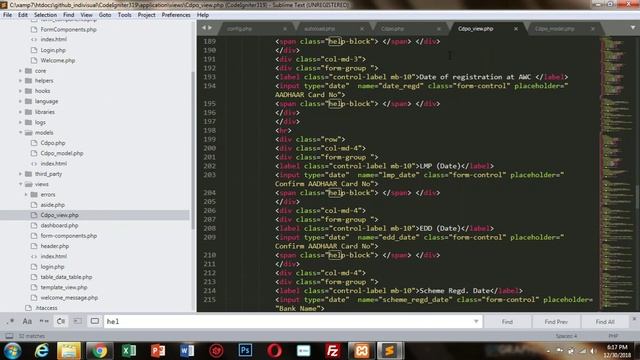This screenshot has width=640, height=360.
Task: Toggle highlight matches option
Action: pos(94,321)
